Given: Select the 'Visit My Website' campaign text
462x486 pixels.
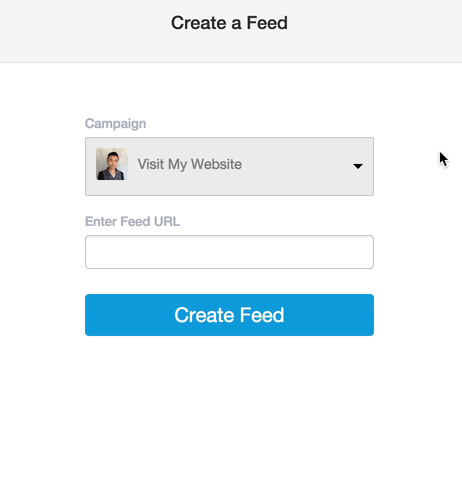Looking at the screenshot, I should [x=190, y=164].
